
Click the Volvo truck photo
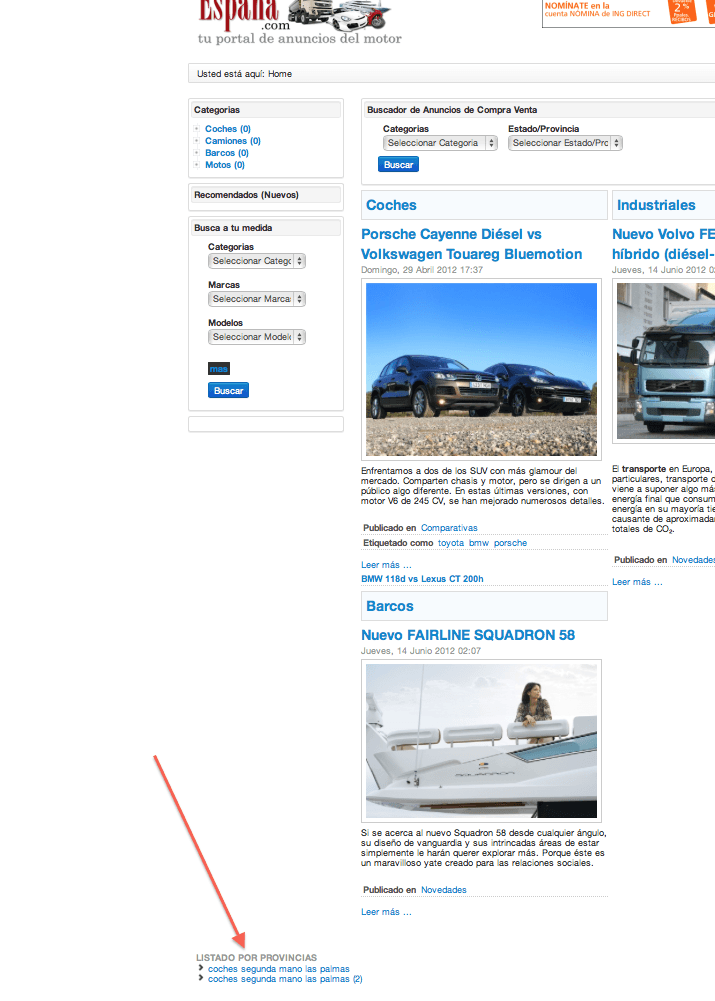(666, 361)
